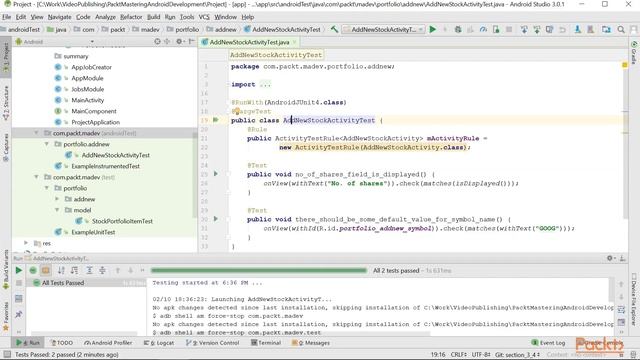Viewport: 640px width, 360px height.
Task: Toggle the Project tool window side button
Action: click(6, 57)
